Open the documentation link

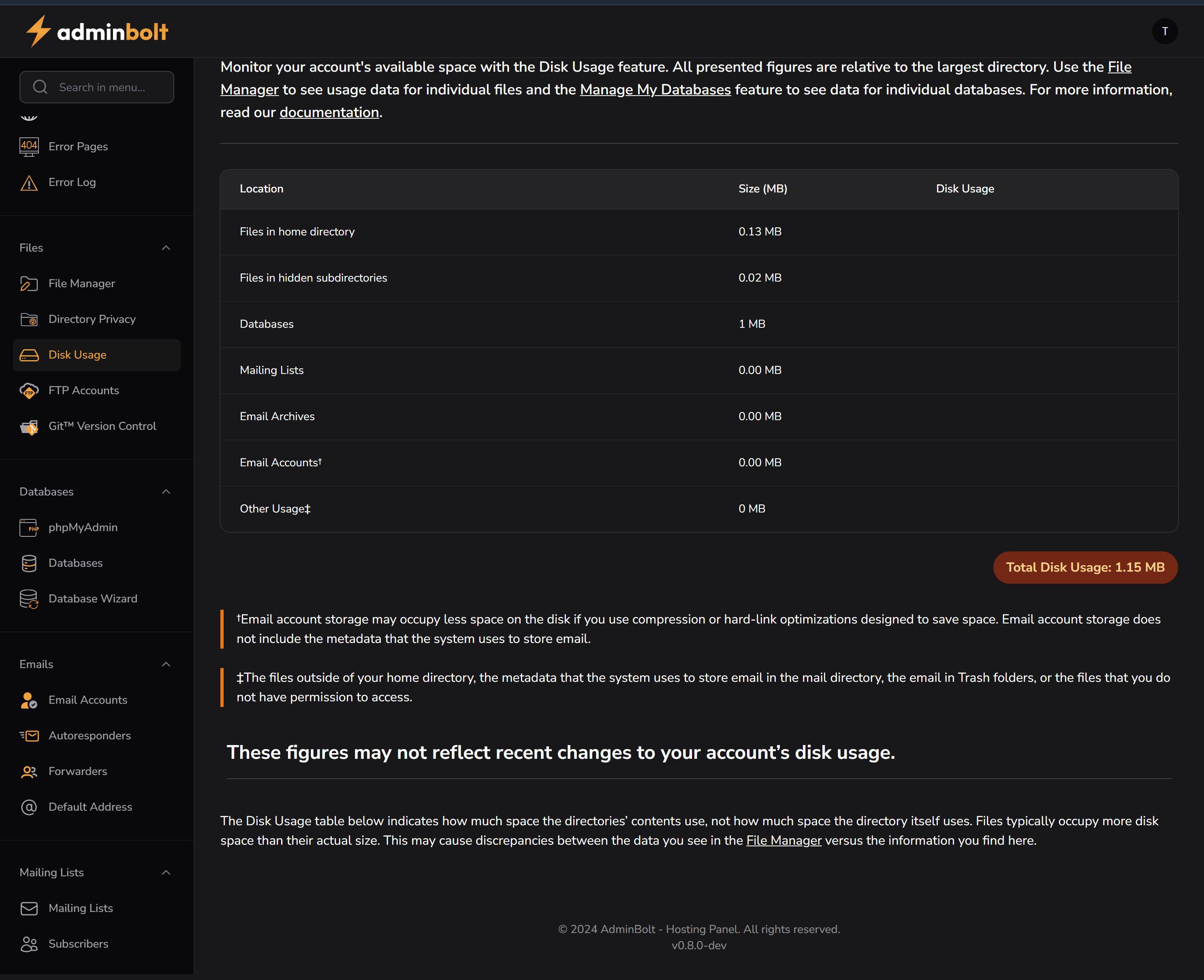329,112
